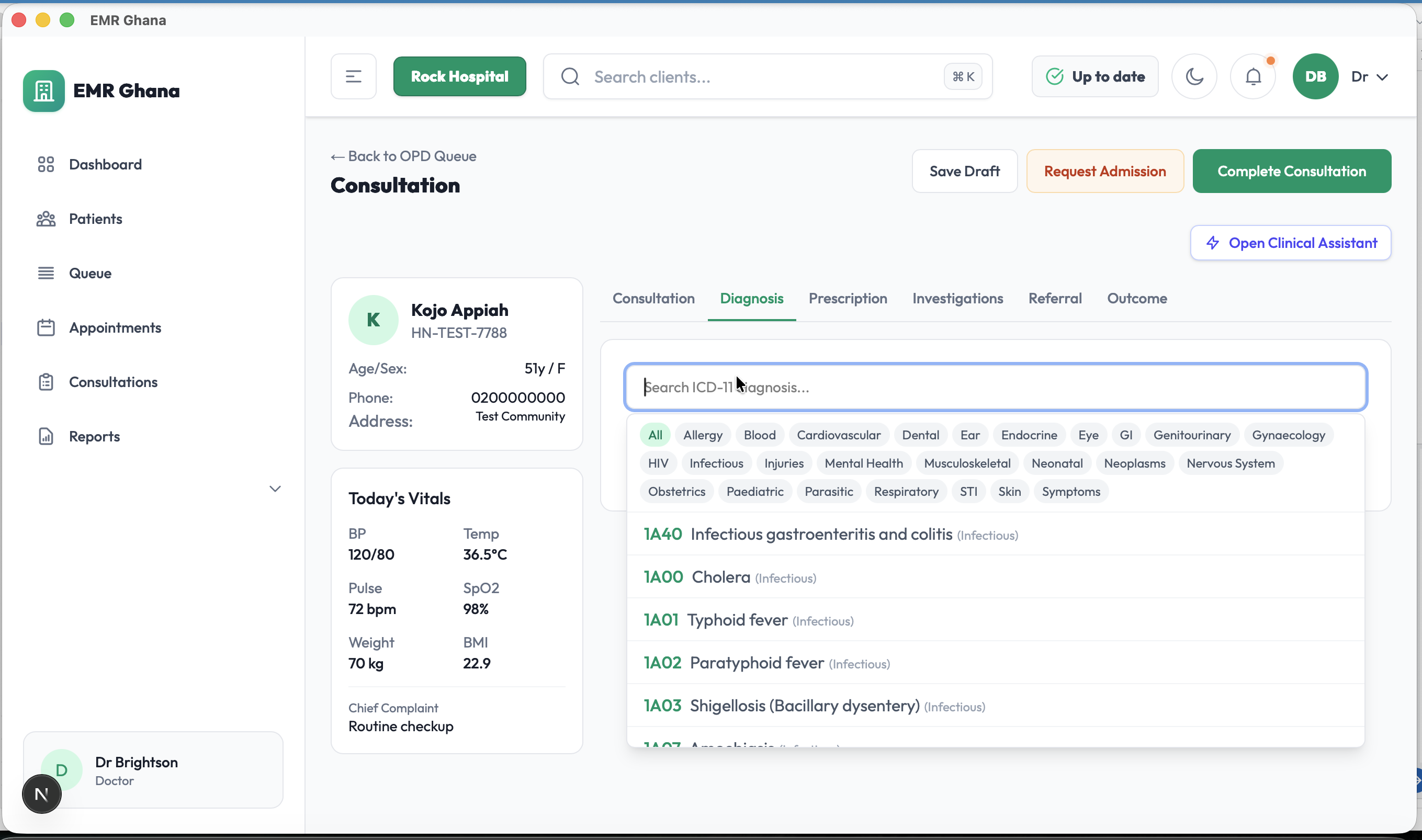Click the Dashboard grid icon
This screenshot has height=840, width=1422.
point(46,165)
